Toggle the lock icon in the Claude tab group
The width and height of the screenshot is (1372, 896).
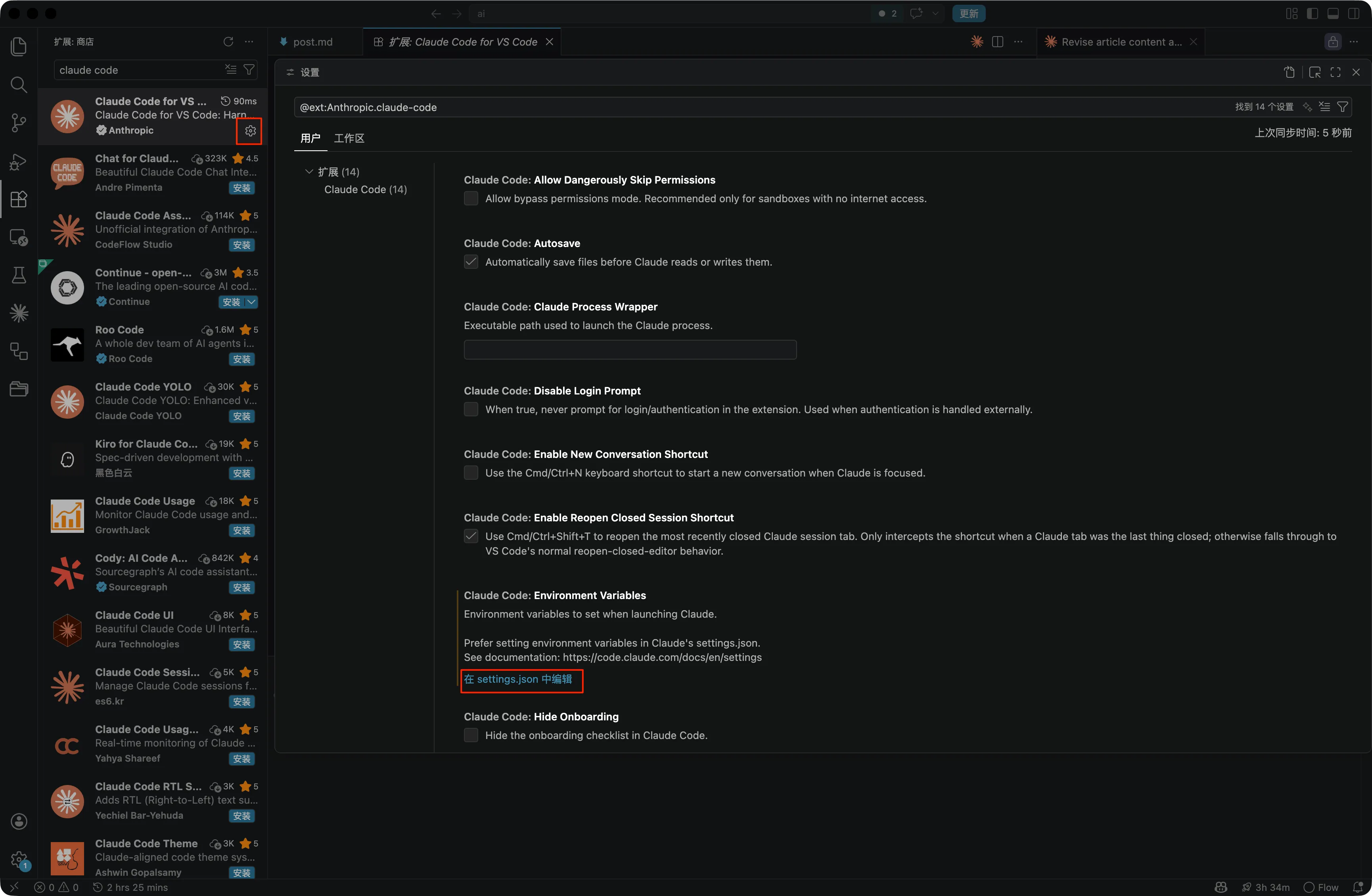1333,42
